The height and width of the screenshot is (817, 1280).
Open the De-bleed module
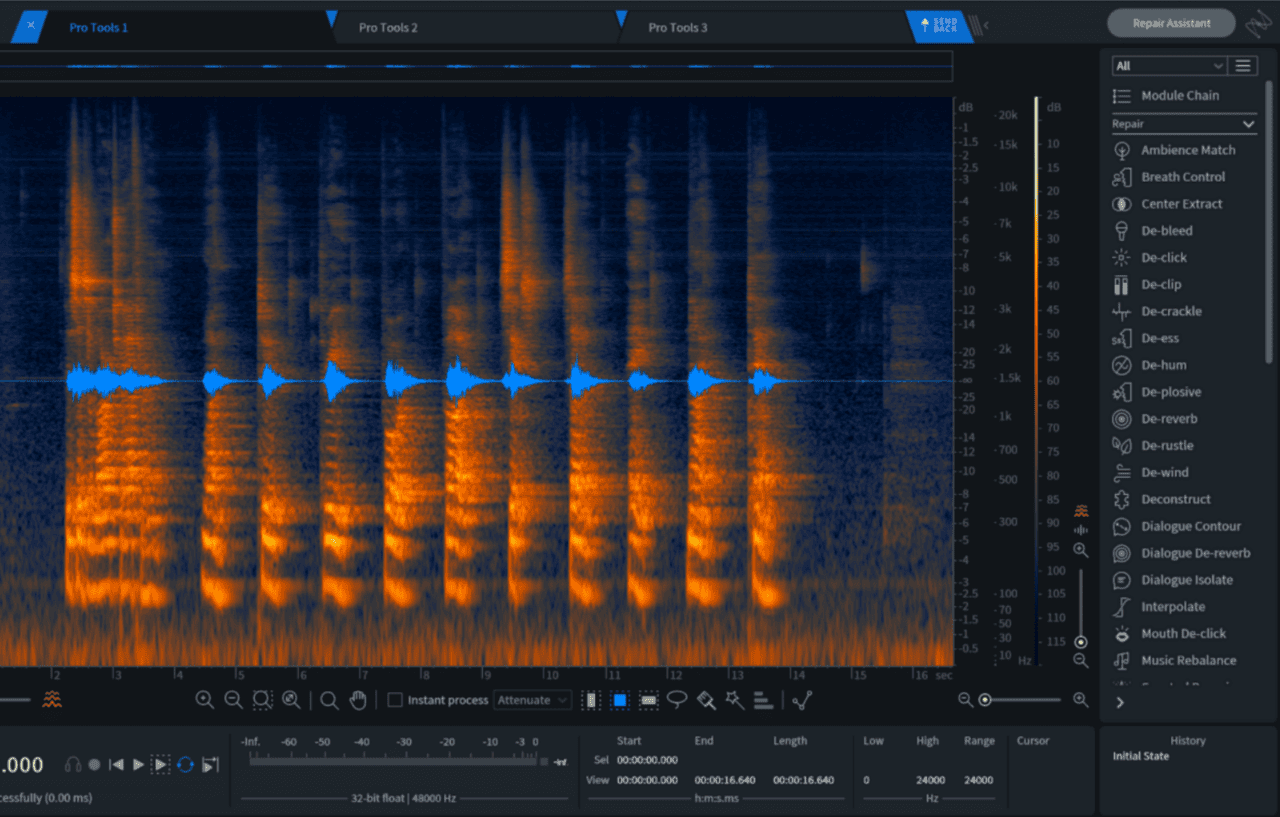click(x=1153, y=231)
